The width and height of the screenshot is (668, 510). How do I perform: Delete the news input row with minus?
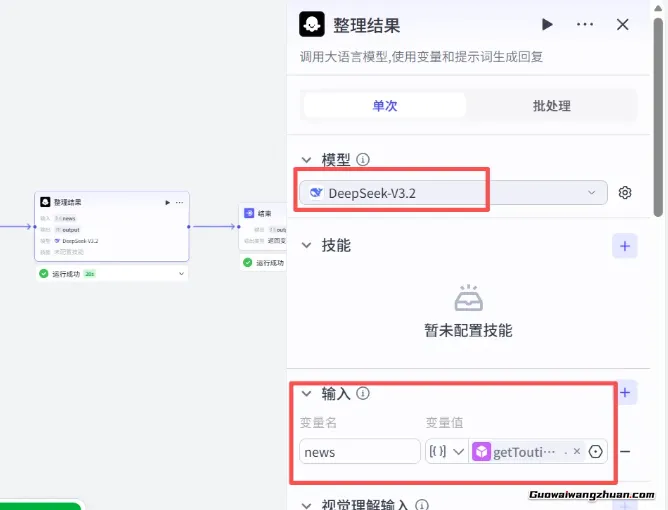pyautogui.click(x=625, y=451)
